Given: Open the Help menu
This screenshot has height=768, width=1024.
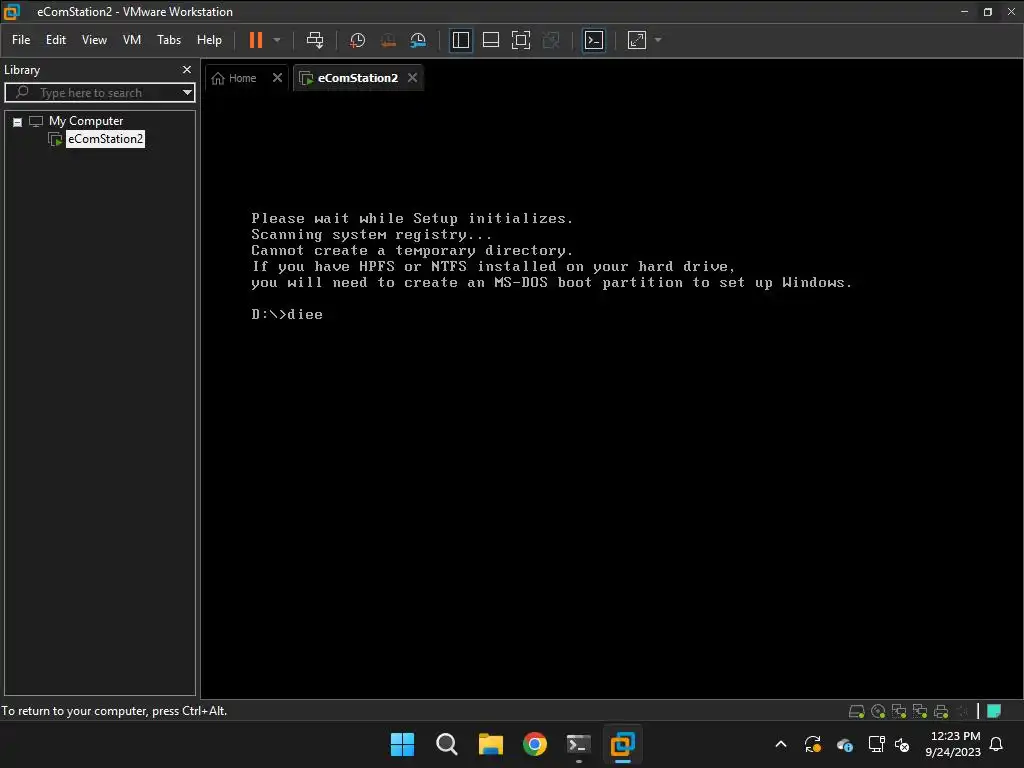Looking at the screenshot, I should click(x=209, y=40).
